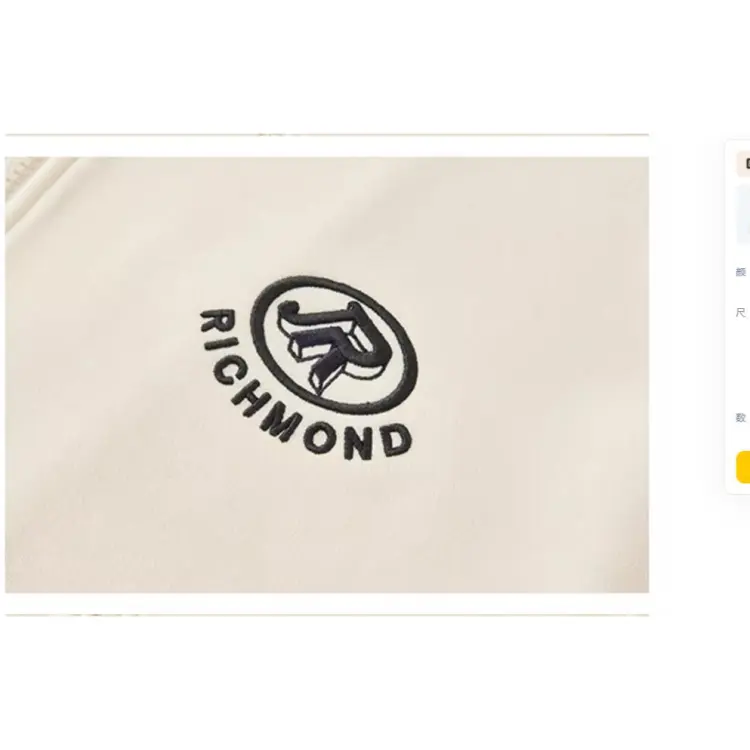Screen dimensions: 750x750
Task: Click the light blue box in side panel
Action: tap(743, 214)
